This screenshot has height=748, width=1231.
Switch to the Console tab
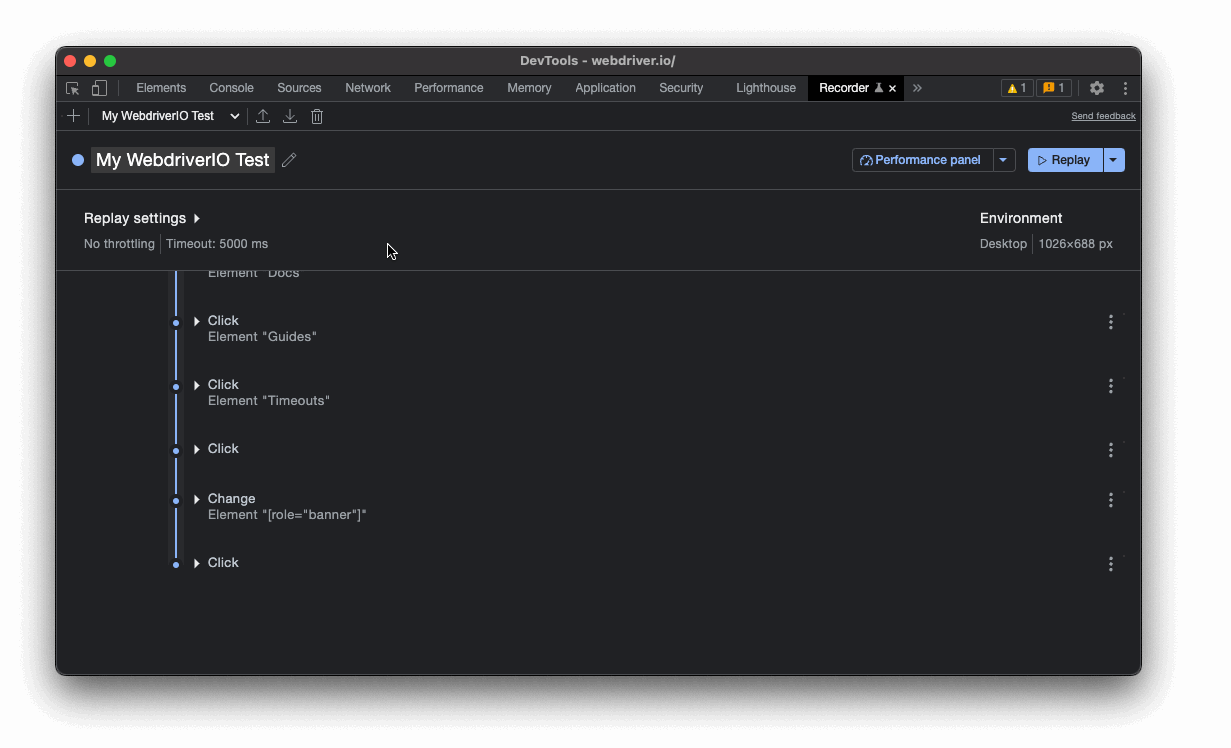pos(231,88)
